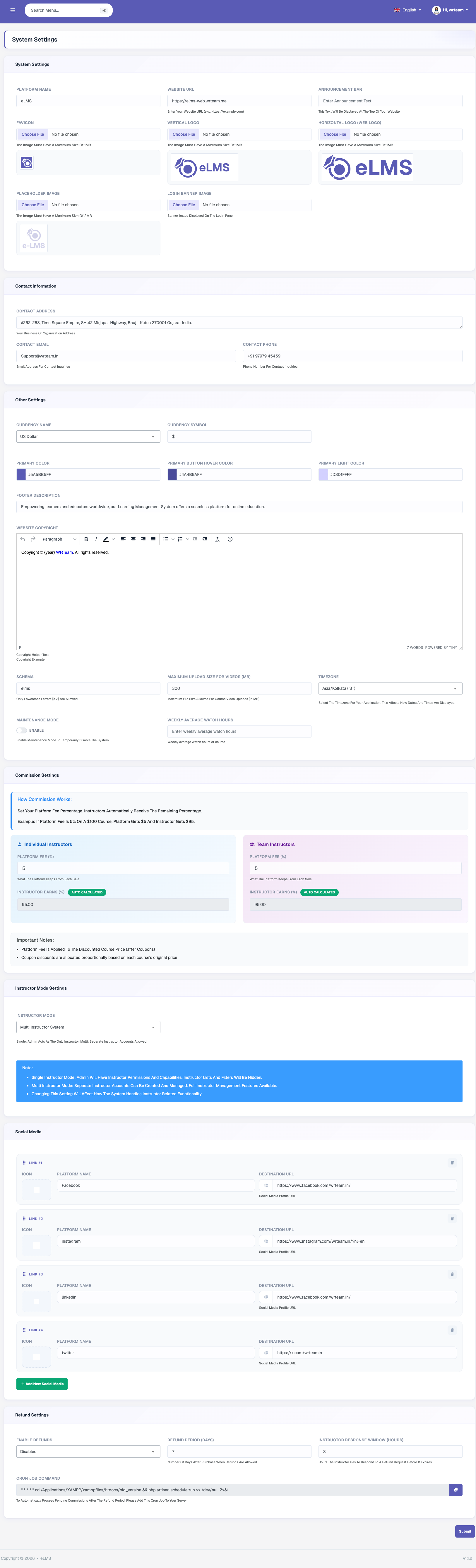Undo in the copyright editor
The height and width of the screenshot is (1568, 476).
[23, 539]
